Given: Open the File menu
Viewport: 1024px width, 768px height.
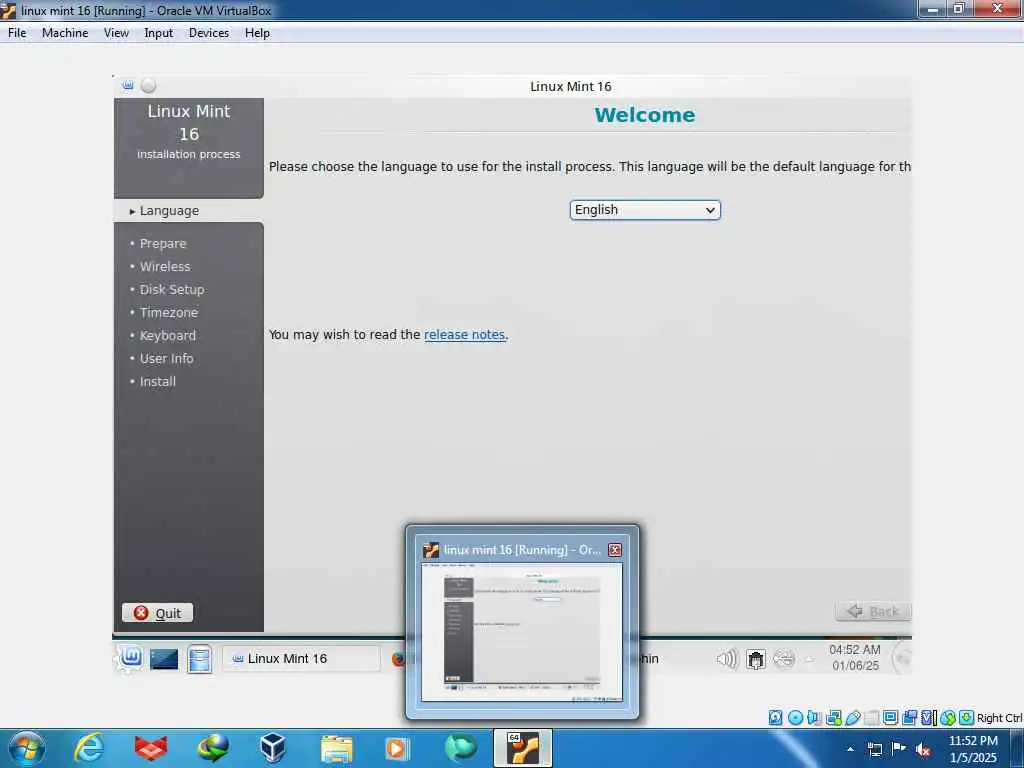Looking at the screenshot, I should tap(17, 33).
